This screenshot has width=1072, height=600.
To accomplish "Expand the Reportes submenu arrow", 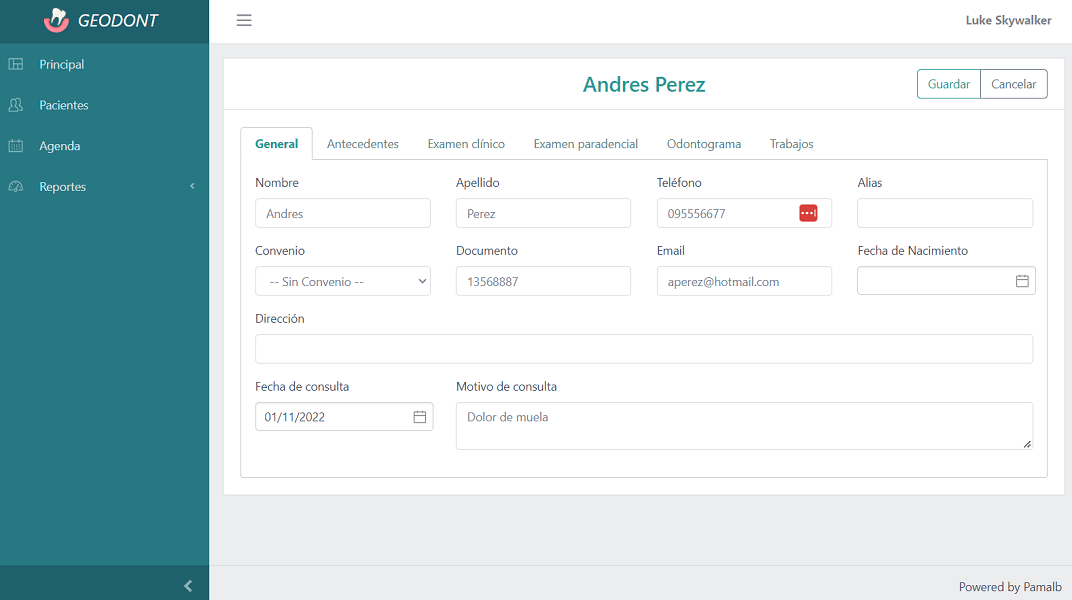I will 192,187.
